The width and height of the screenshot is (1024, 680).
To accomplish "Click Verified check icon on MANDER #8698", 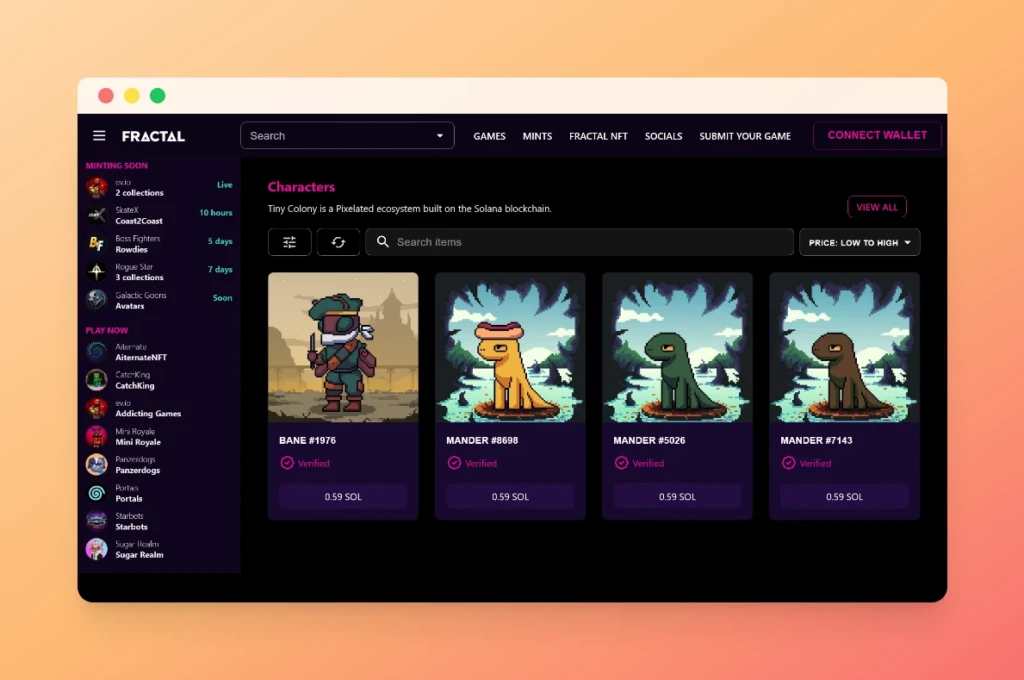I will click(x=454, y=463).
